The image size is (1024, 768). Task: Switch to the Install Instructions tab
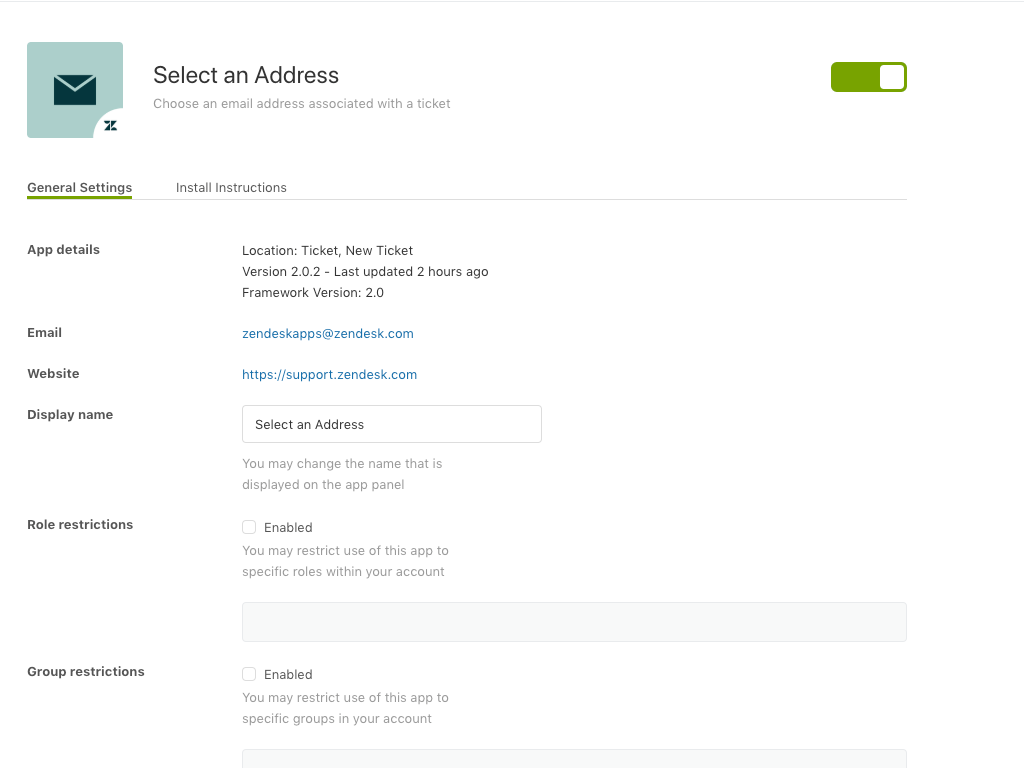(231, 188)
